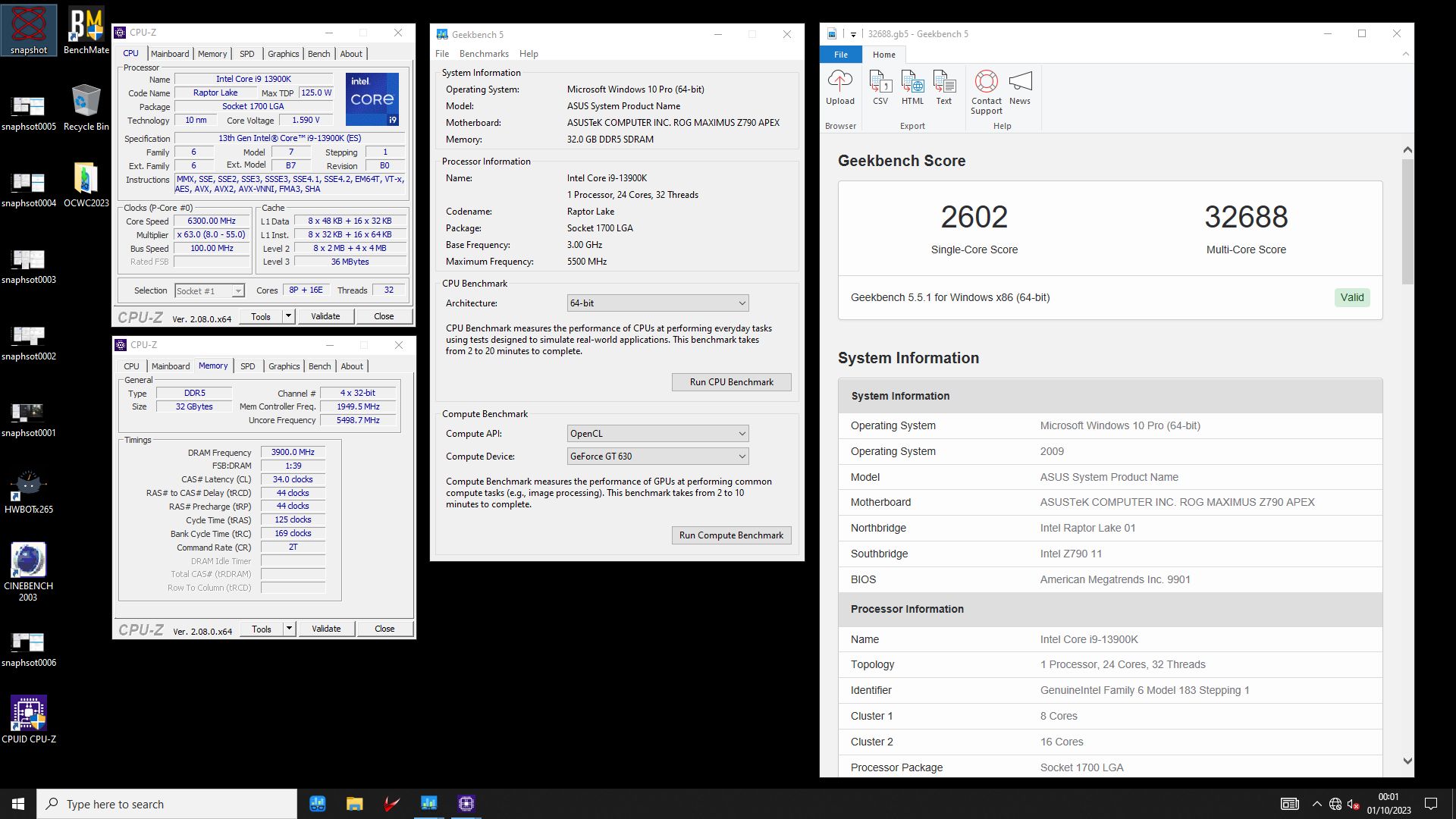
Task: Open snapshot0004 desktop file
Action: click(x=29, y=189)
